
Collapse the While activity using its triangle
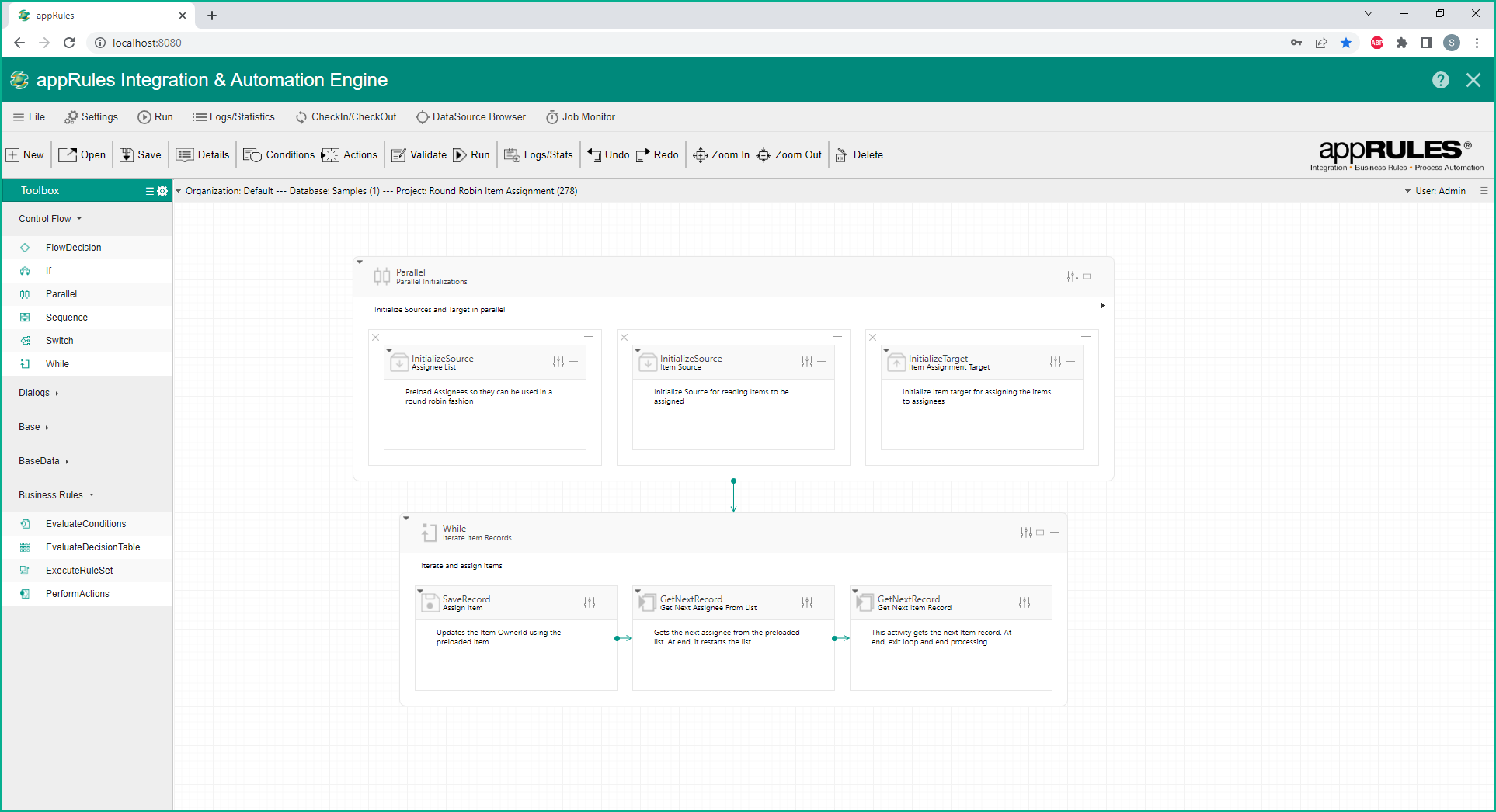[x=406, y=519]
